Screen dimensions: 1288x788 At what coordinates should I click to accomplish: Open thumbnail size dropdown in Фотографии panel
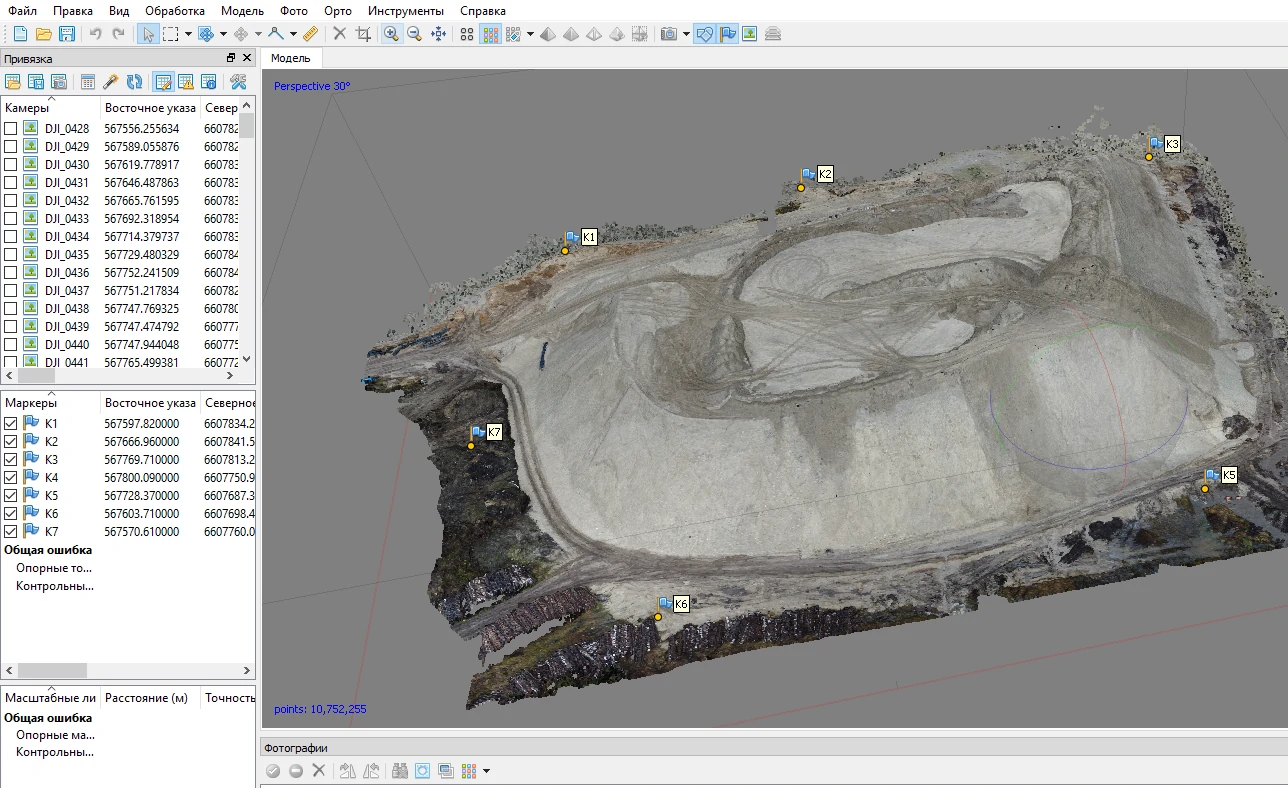point(486,771)
